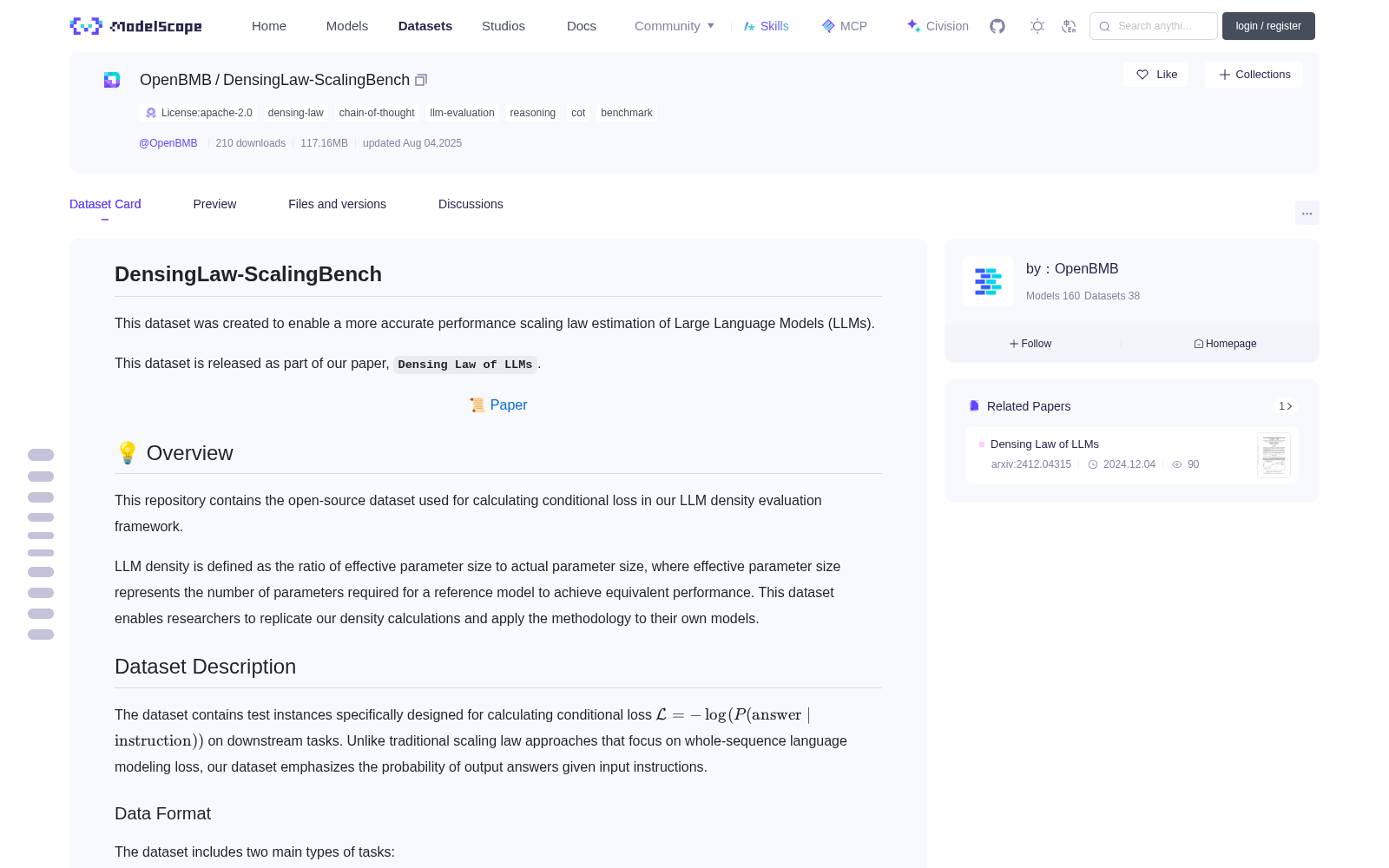
Task: Click the benchmark tag
Action: click(x=627, y=113)
